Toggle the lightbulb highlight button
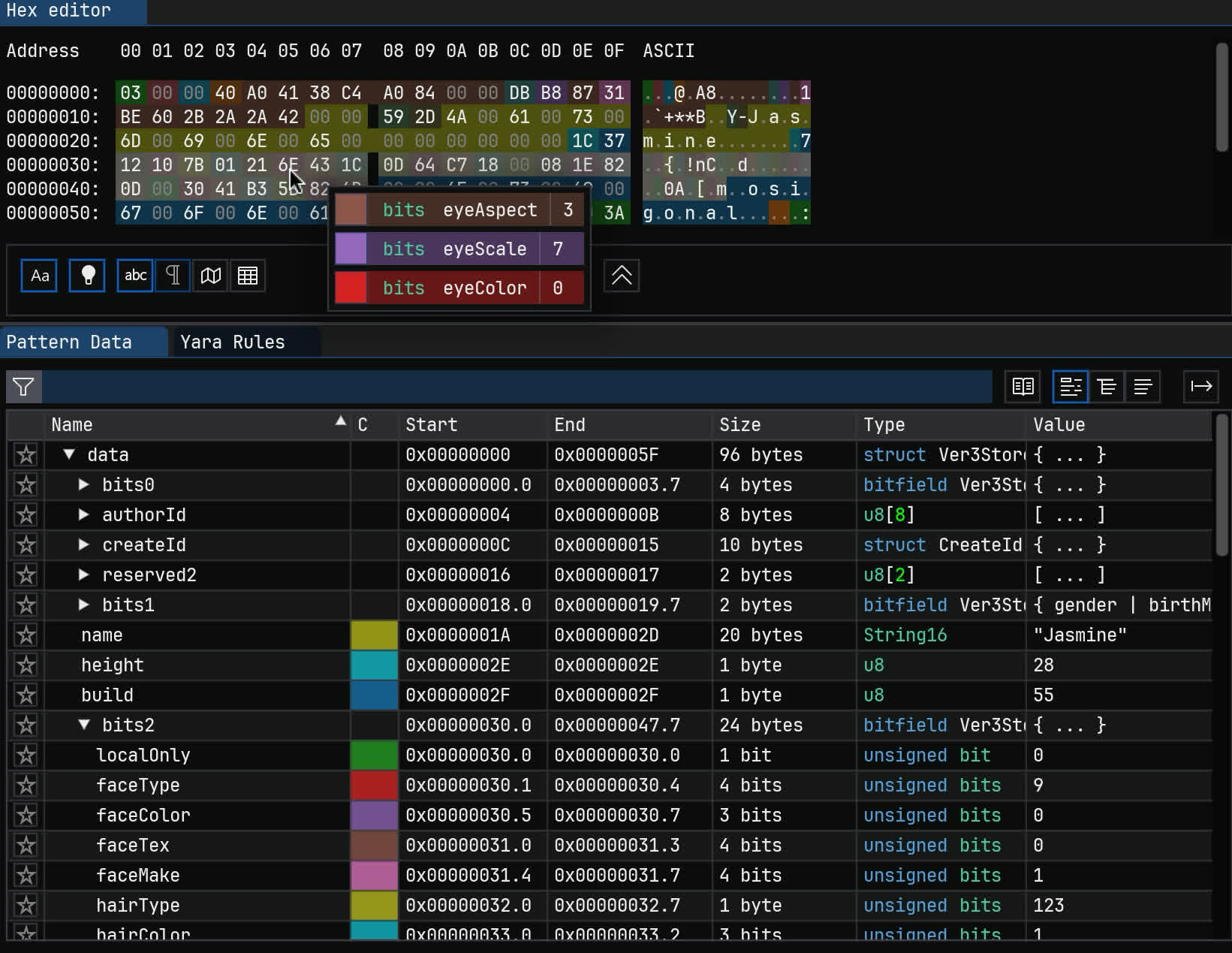Image resolution: width=1232 pixels, height=953 pixels. pyautogui.click(x=87, y=276)
